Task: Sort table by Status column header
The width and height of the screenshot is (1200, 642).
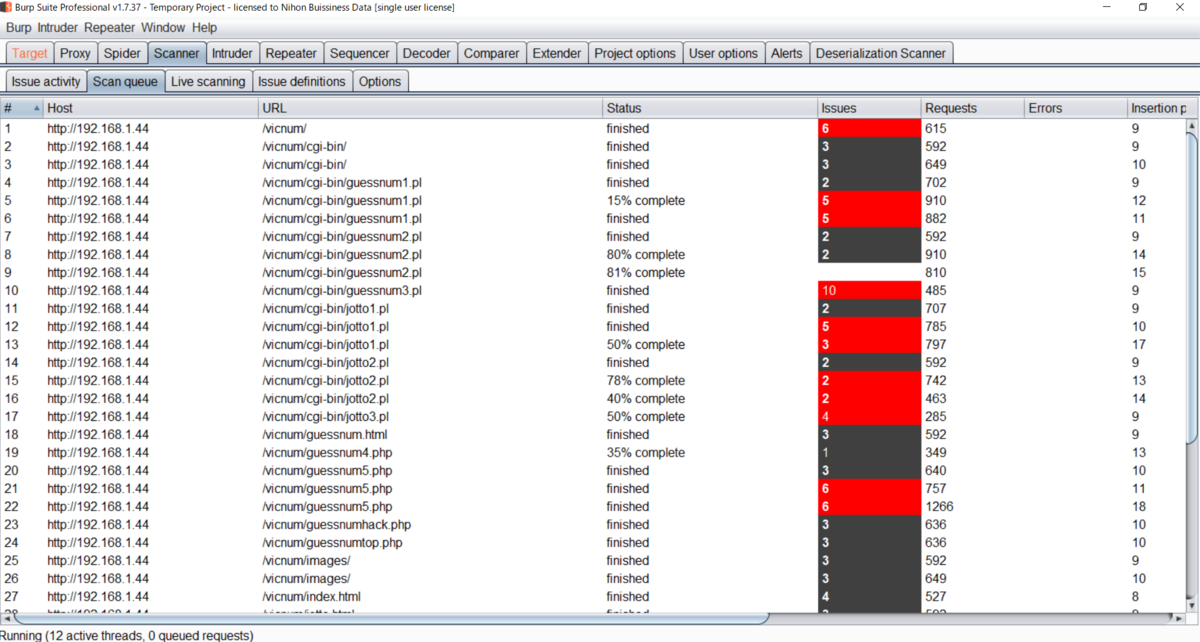Action: point(709,108)
